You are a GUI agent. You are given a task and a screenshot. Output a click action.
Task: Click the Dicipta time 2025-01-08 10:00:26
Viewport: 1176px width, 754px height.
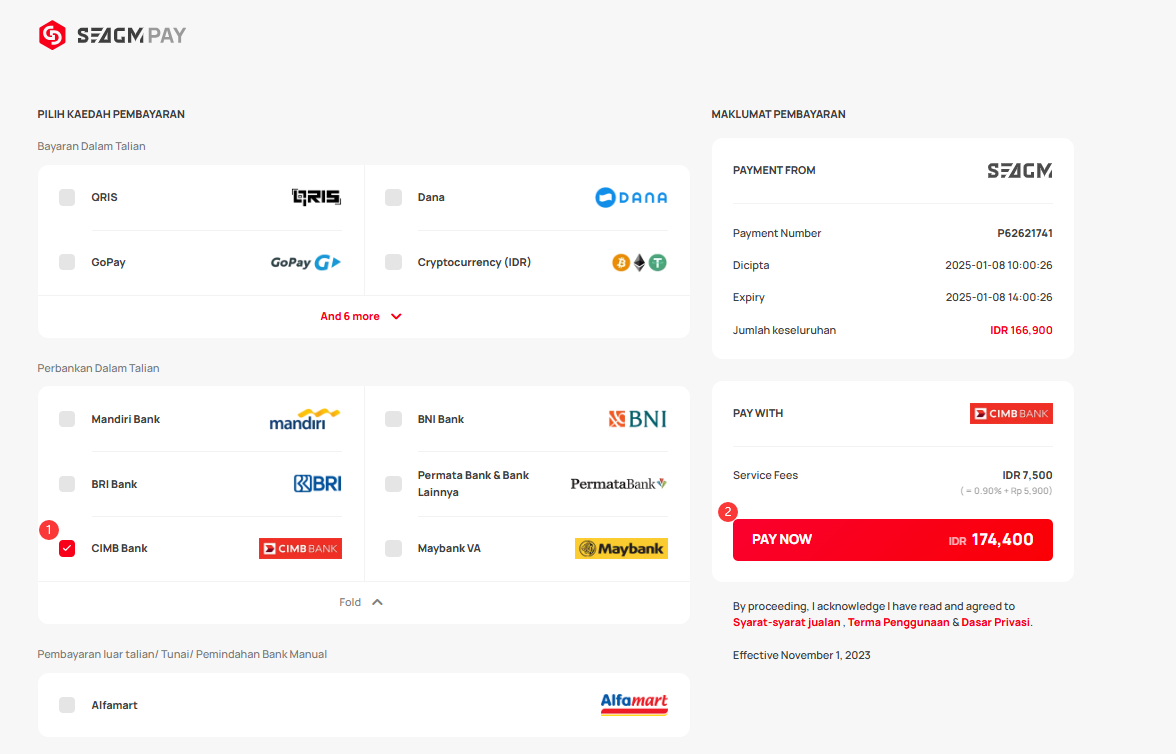[998, 265]
